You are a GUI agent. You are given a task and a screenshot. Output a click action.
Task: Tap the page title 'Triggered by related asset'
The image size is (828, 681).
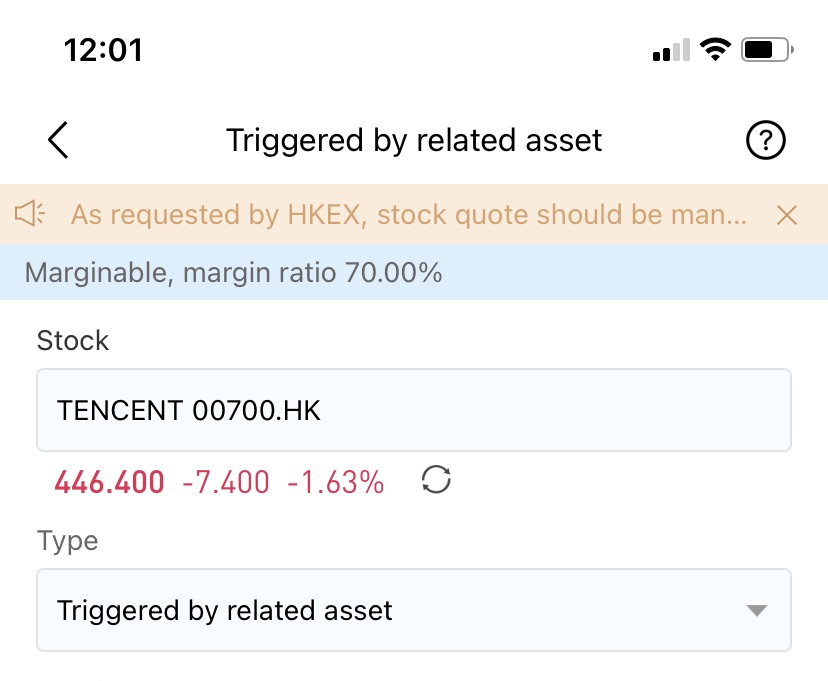tap(414, 140)
